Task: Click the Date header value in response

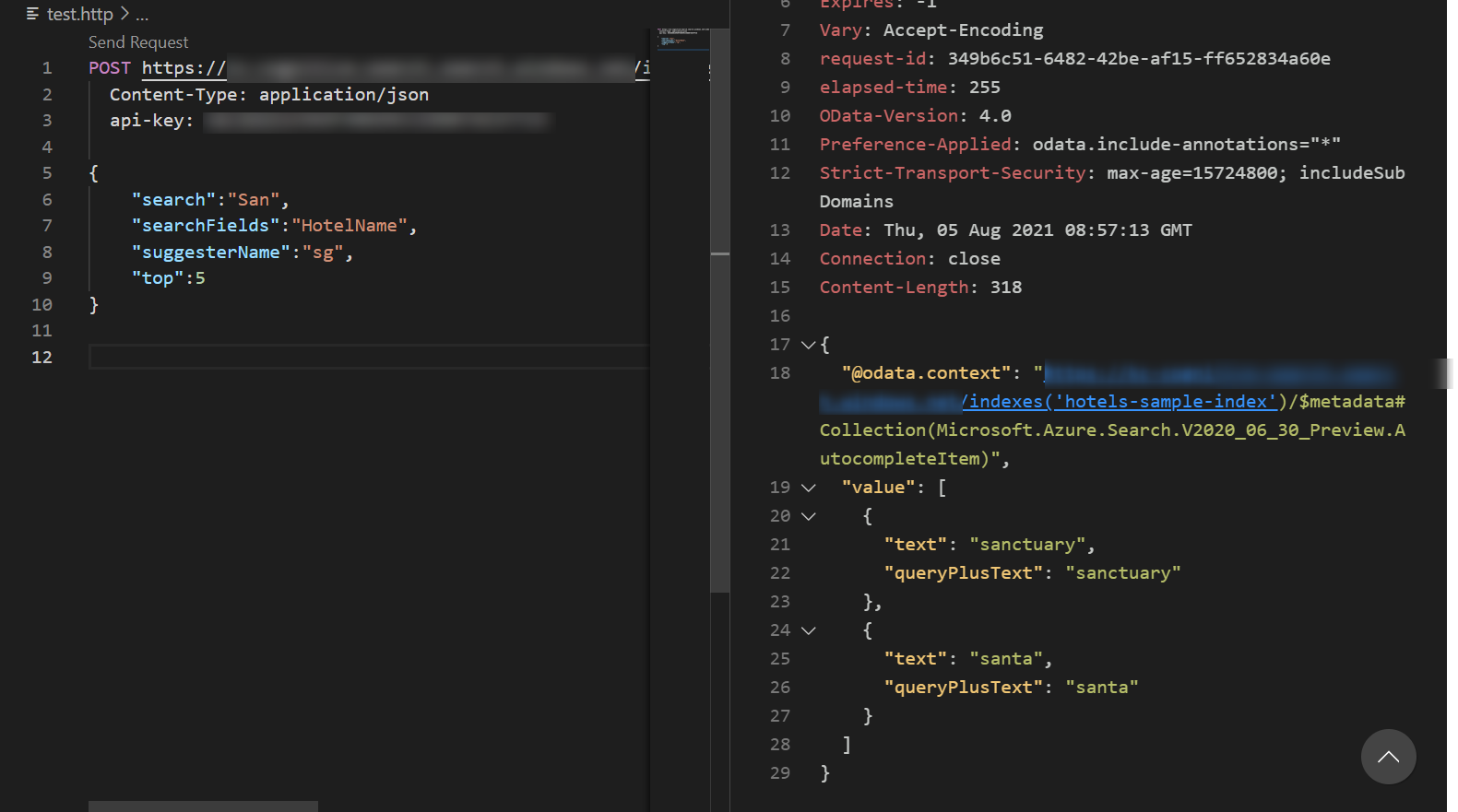Action: click(1037, 230)
